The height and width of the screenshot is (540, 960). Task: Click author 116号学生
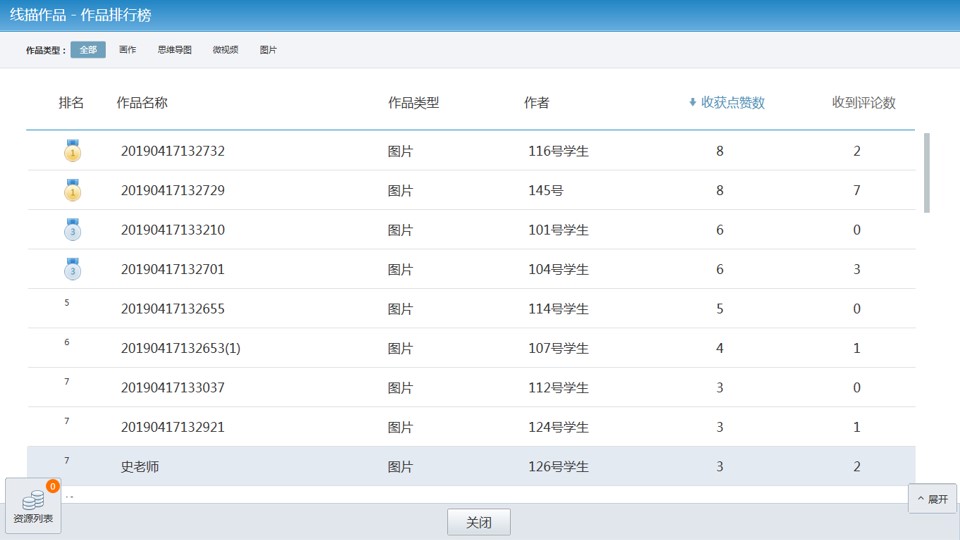(558, 151)
